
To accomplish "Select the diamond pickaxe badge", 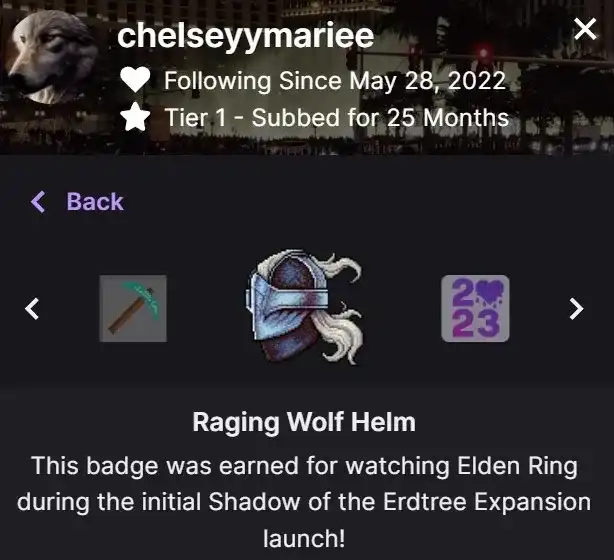I will point(133,309).
